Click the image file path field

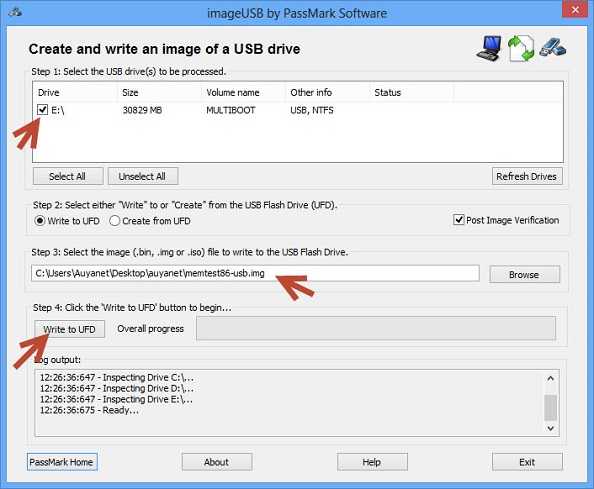pos(255,273)
